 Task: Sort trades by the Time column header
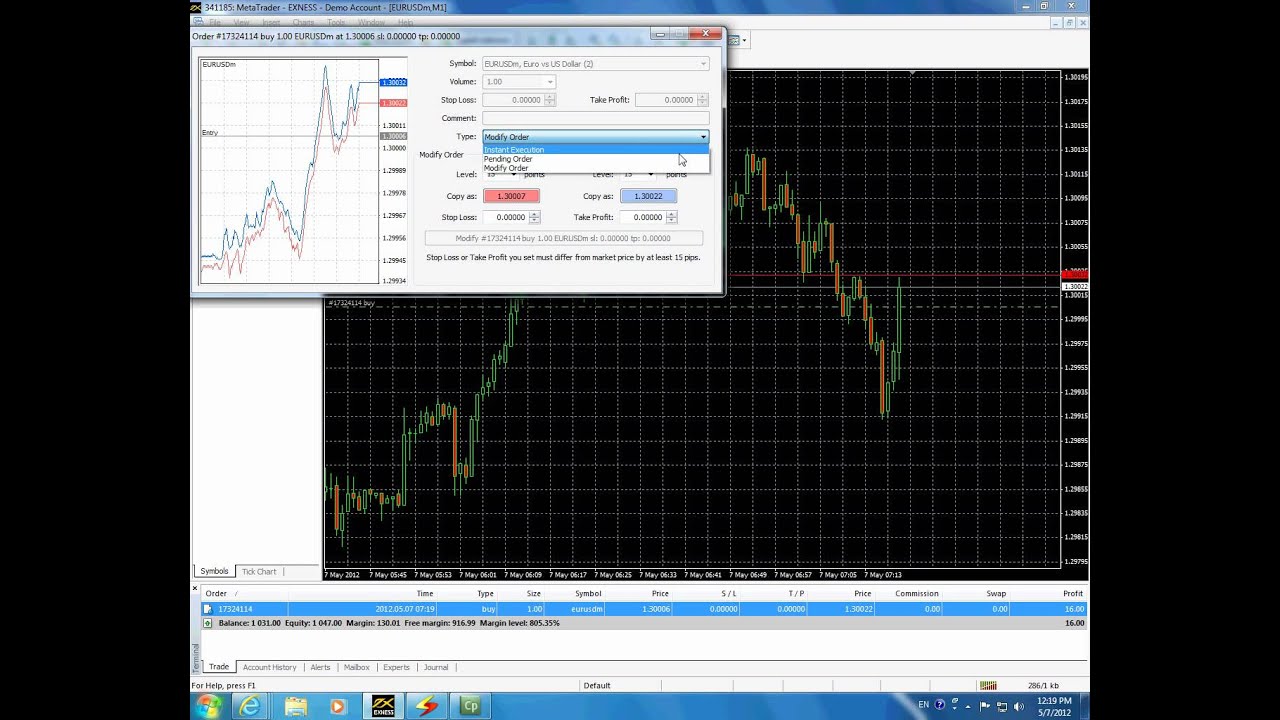click(x=363, y=594)
